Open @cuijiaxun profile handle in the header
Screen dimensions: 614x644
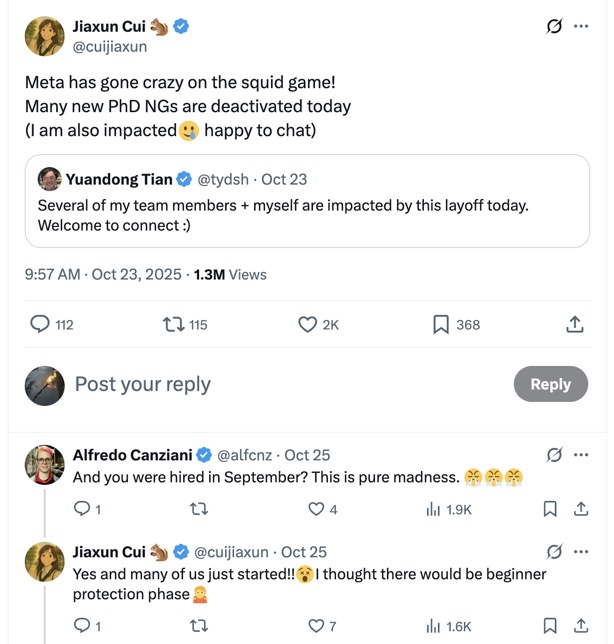(x=110, y=46)
